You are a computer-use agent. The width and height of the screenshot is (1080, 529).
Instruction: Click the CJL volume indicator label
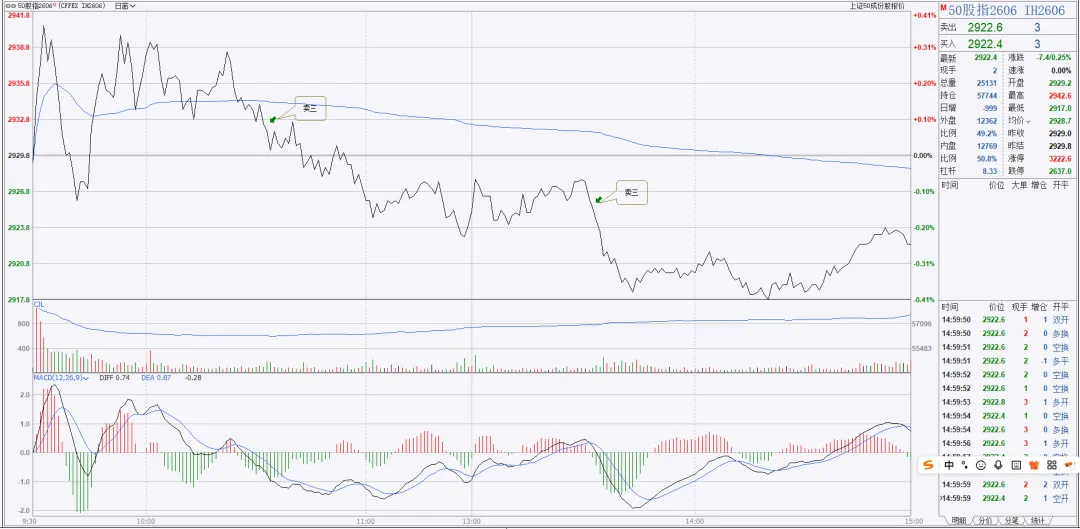(39, 304)
